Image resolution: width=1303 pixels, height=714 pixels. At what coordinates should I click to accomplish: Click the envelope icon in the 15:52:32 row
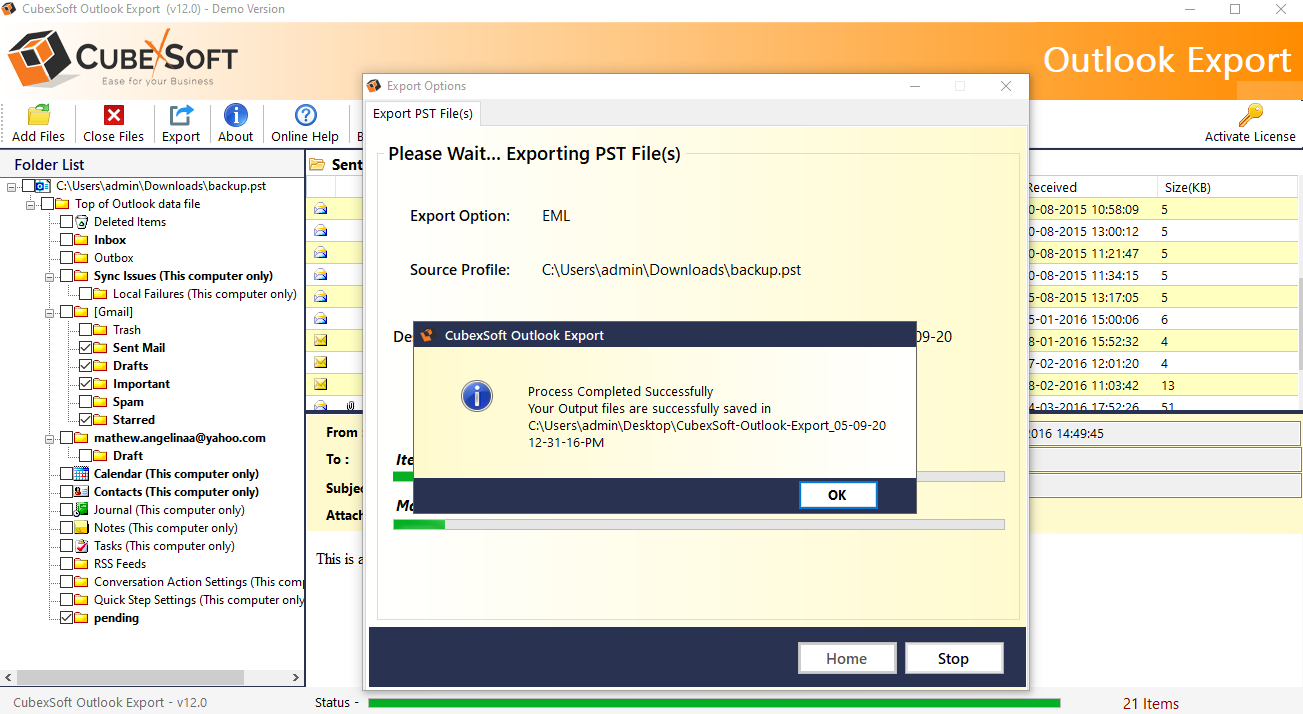tap(321, 341)
